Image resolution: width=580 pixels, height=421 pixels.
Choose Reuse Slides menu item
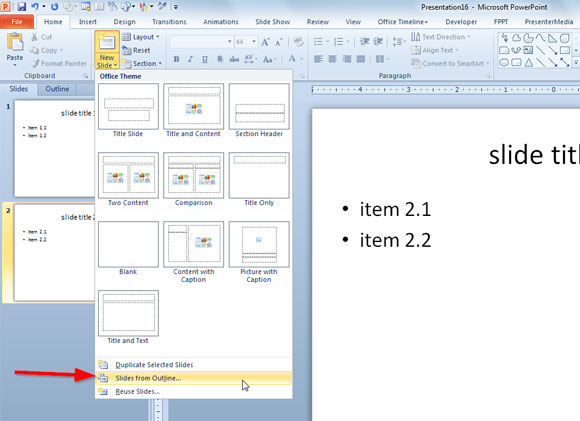click(x=194, y=391)
